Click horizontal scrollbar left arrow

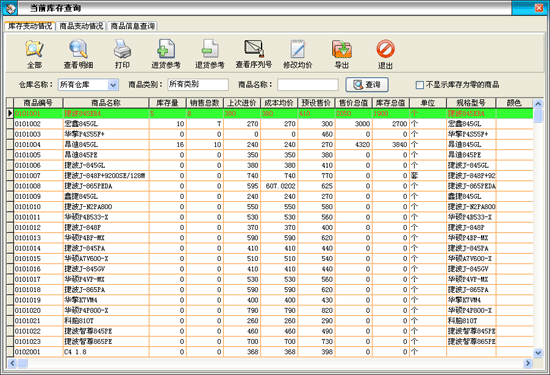coord(12,363)
